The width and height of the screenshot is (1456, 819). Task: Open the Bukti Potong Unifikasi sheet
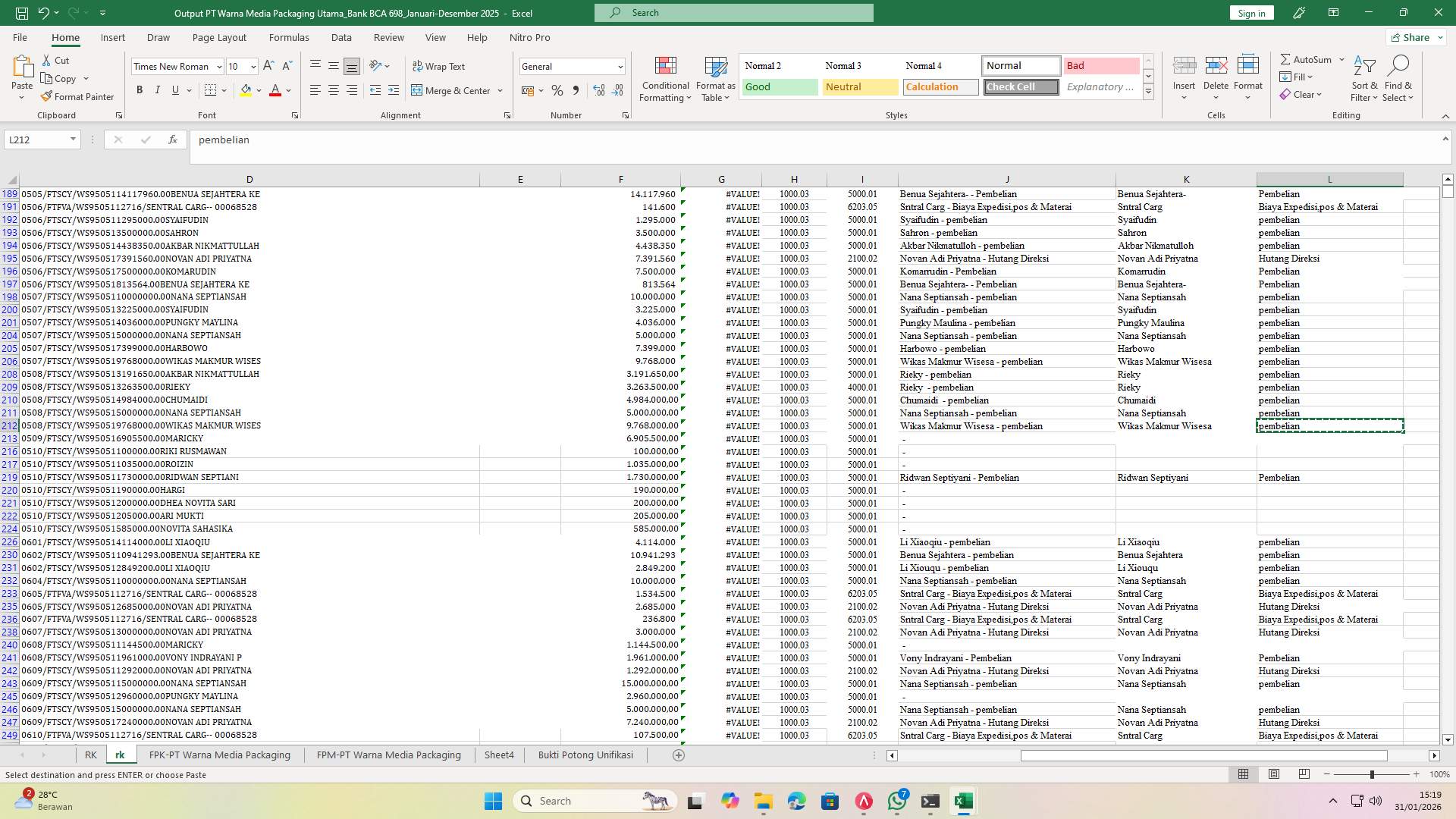pos(585,755)
